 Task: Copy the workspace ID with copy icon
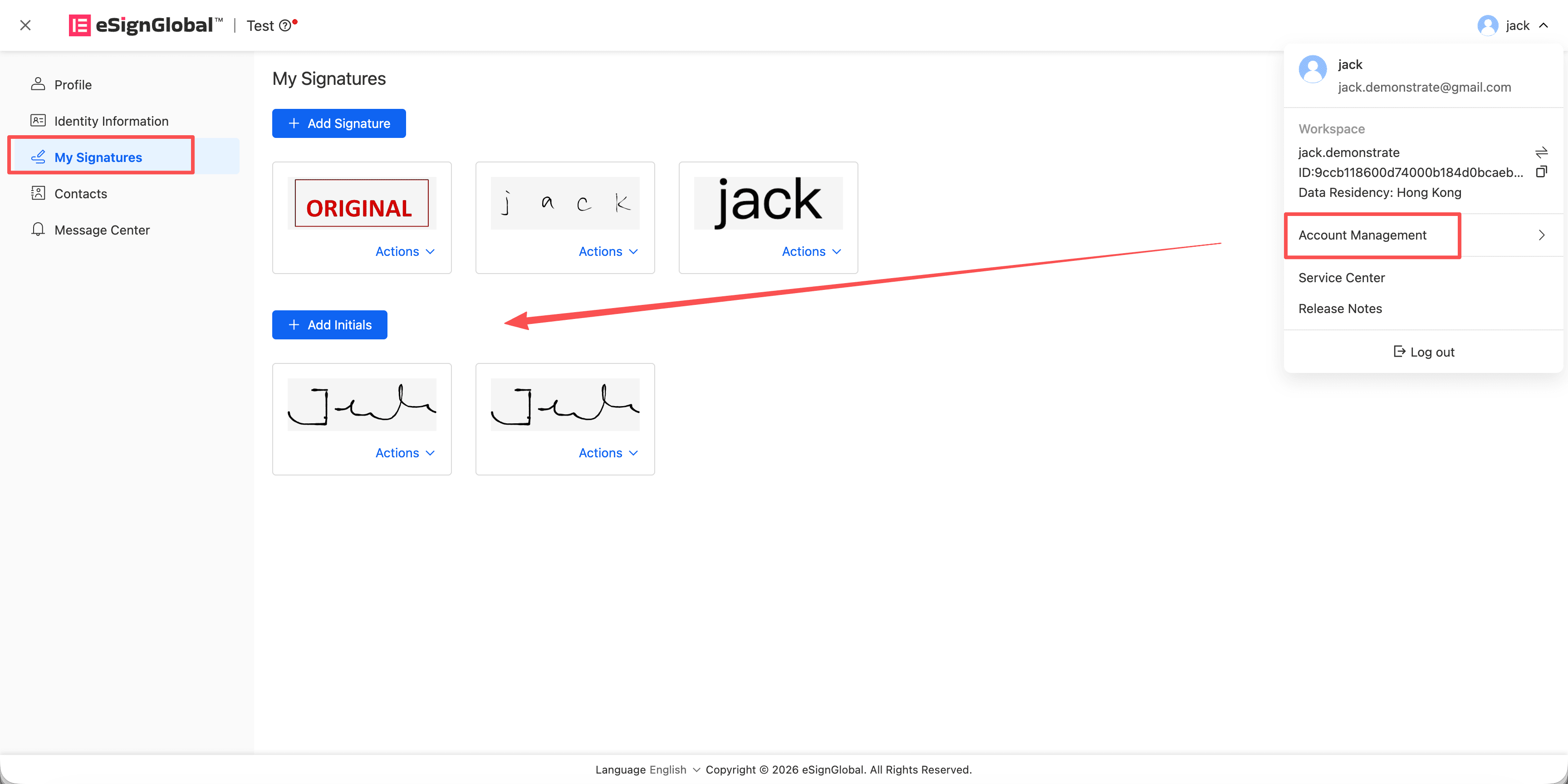[1541, 171]
